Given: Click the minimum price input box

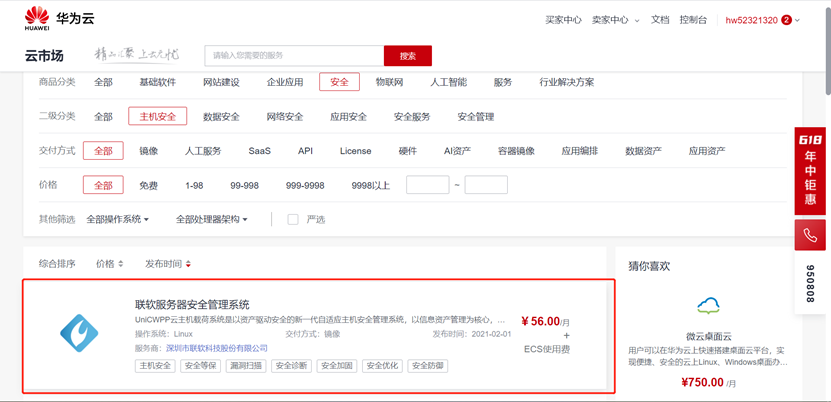Looking at the screenshot, I should click(x=427, y=185).
